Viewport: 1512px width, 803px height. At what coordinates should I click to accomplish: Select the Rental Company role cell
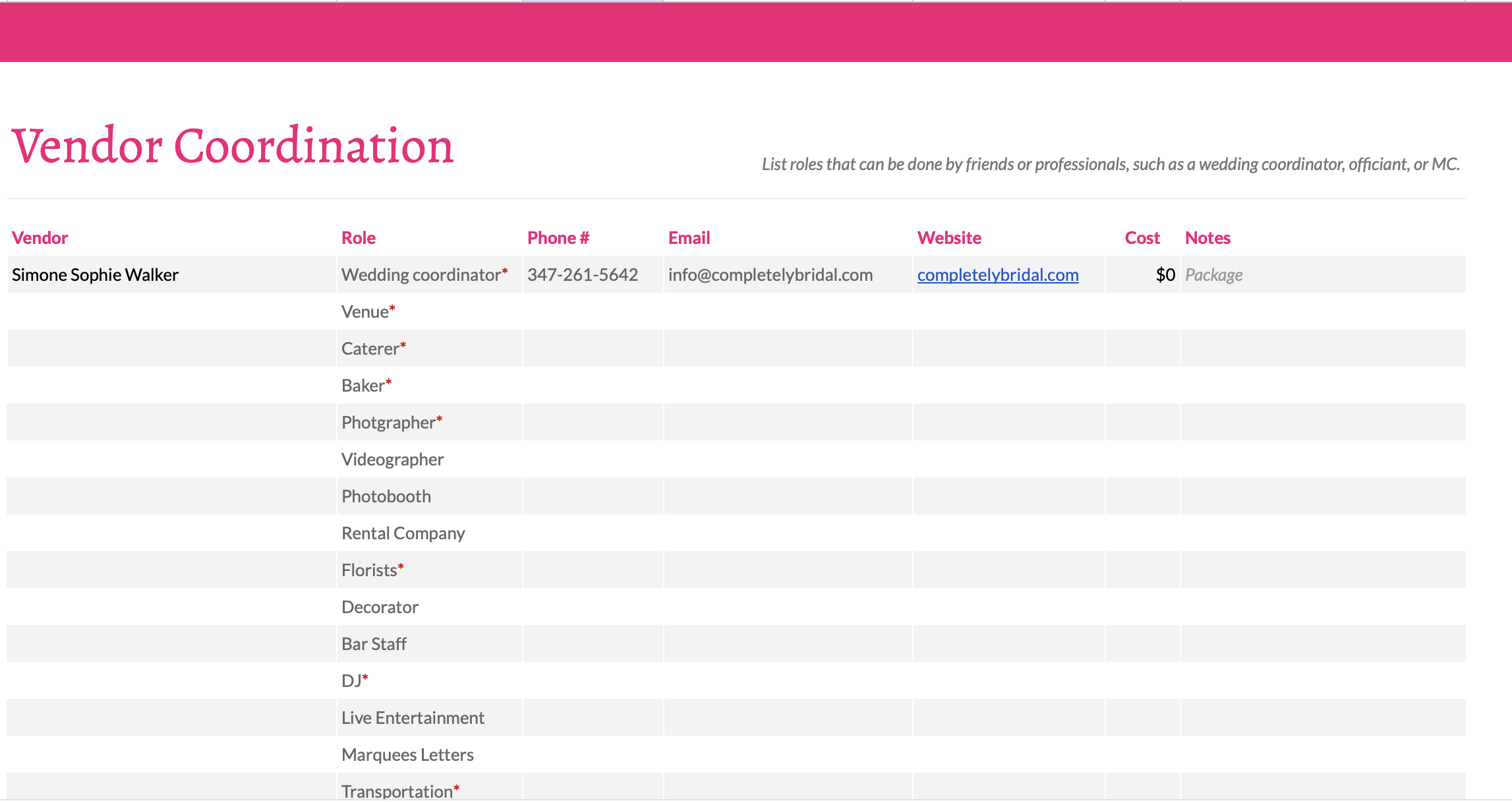tap(403, 533)
